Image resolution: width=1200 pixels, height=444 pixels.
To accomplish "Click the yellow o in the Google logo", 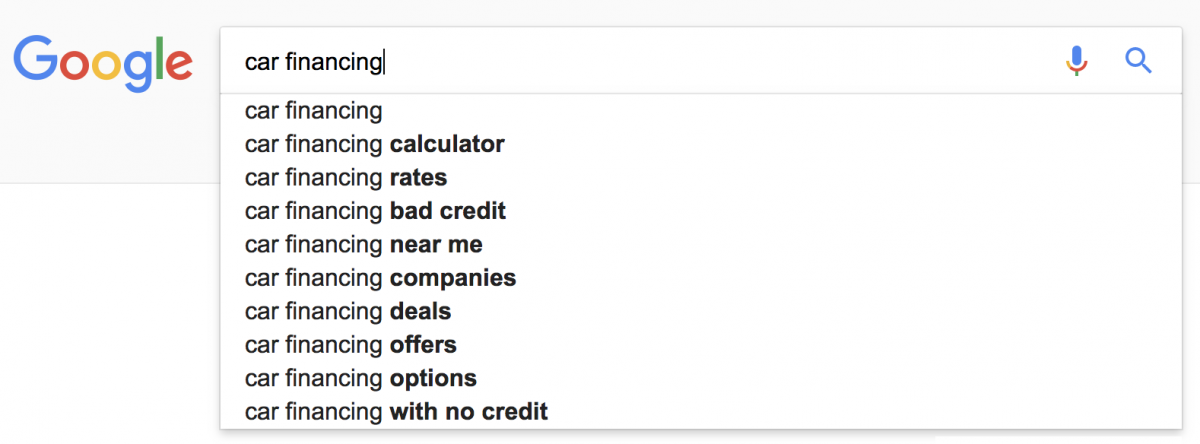I will coord(112,66).
